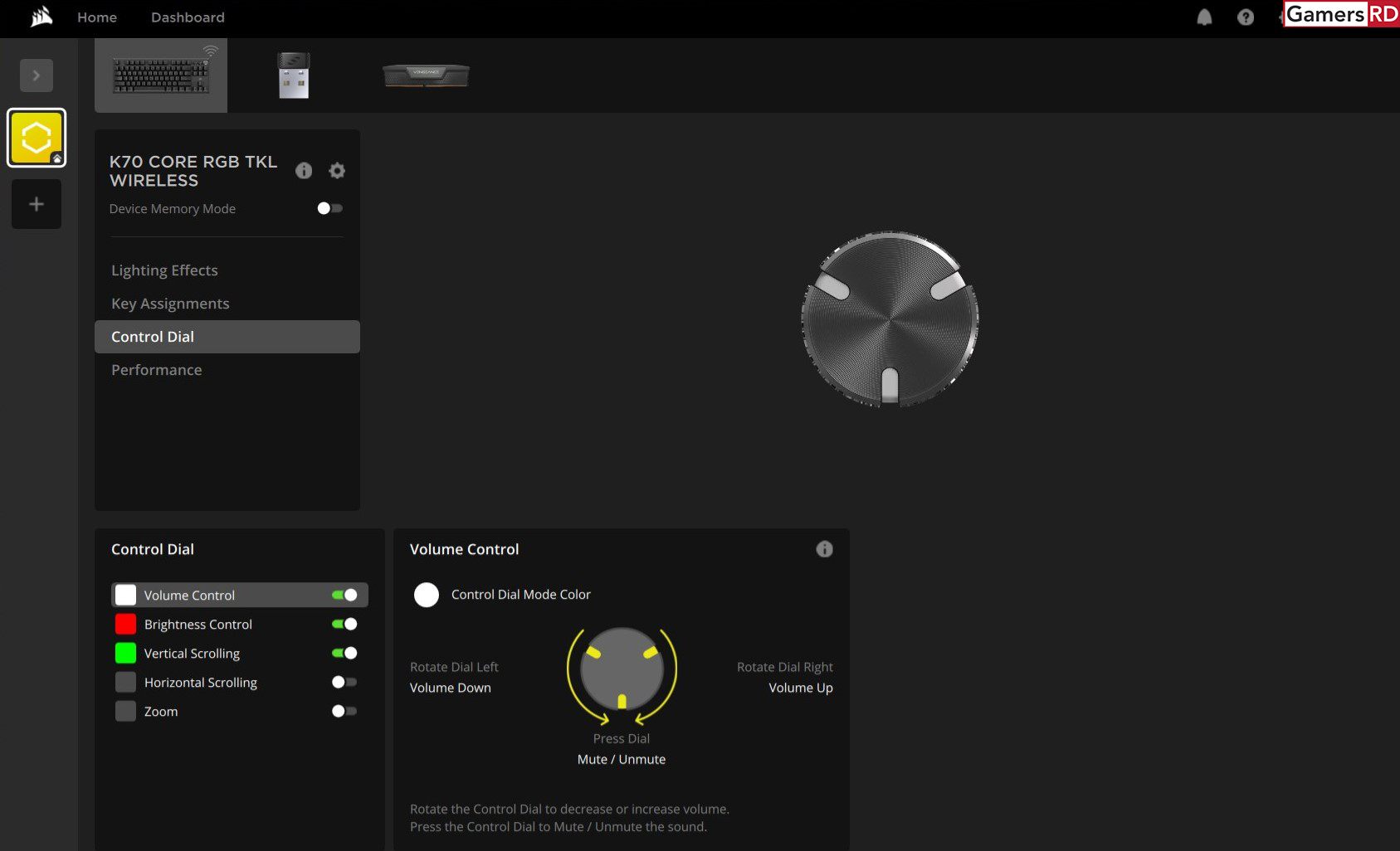The image size is (1400, 851).
Task: Click Mute / Unmute label
Action: (x=622, y=759)
